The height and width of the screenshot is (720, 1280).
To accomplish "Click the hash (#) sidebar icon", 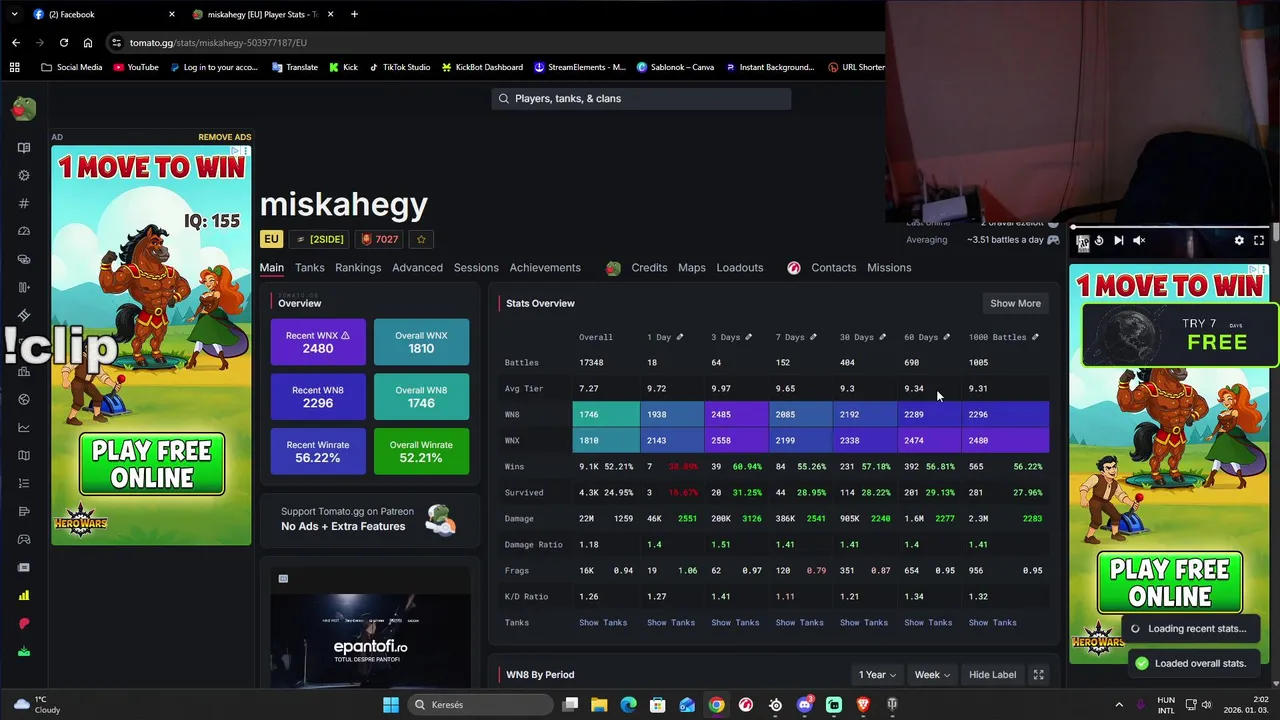I will (x=24, y=203).
